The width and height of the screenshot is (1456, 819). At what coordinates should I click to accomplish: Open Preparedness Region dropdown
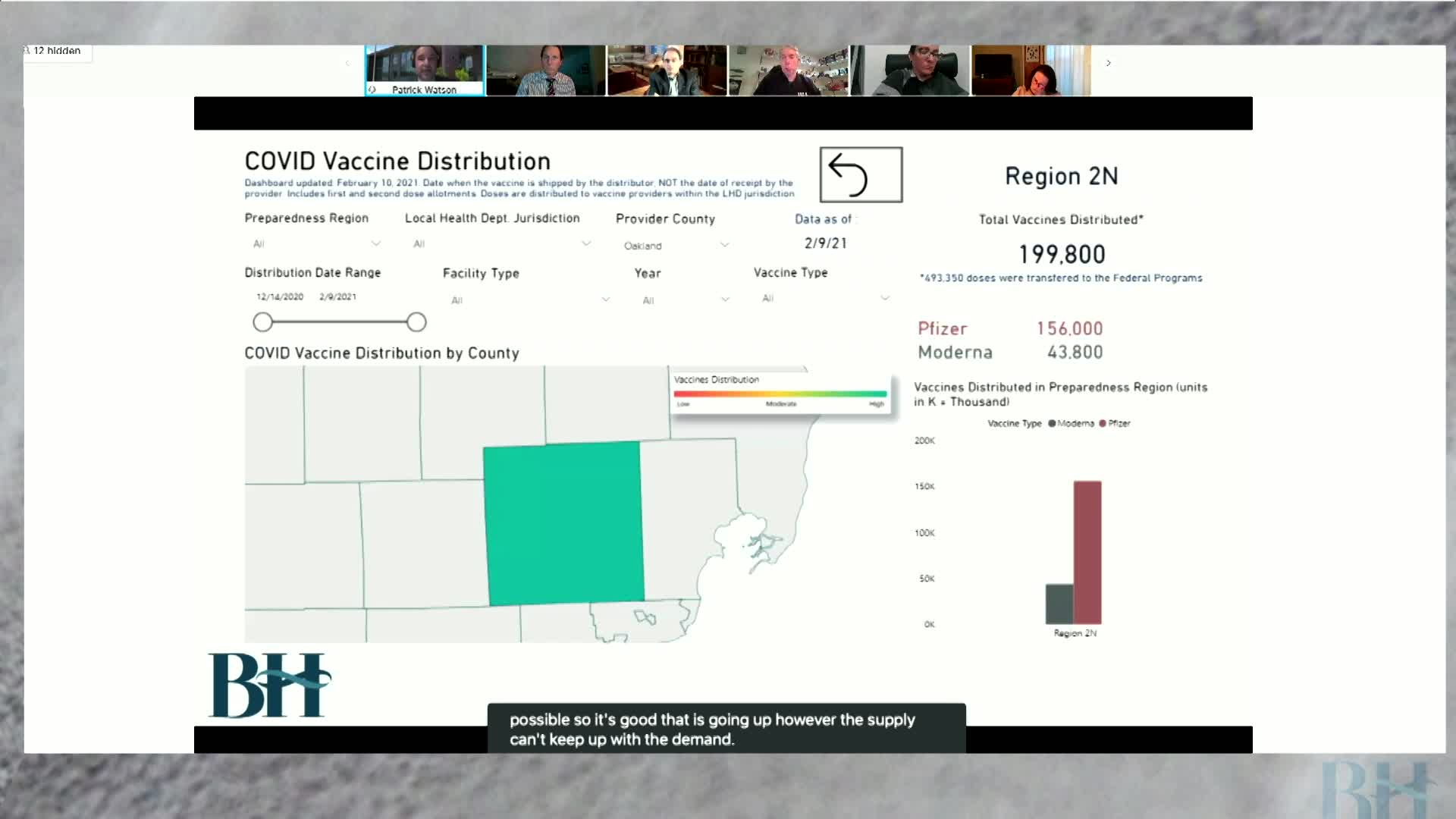click(x=375, y=243)
